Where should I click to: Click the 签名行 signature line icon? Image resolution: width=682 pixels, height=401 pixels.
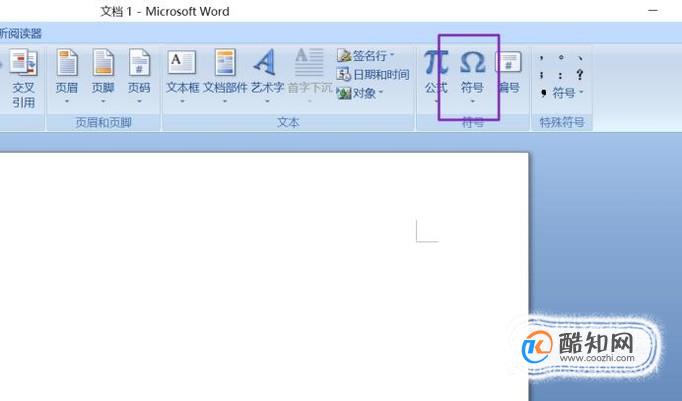click(x=344, y=56)
